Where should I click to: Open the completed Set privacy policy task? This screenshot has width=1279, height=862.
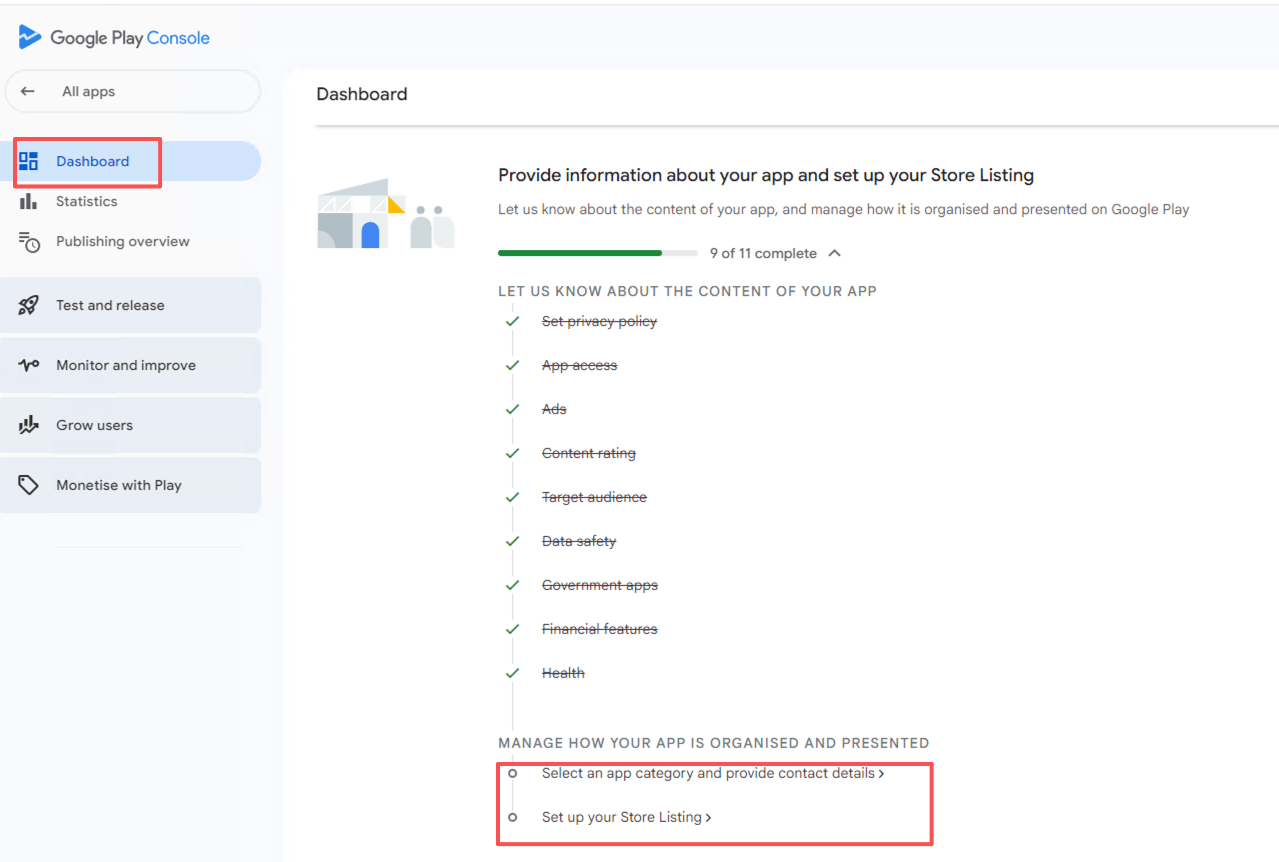click(x=599, y=321)
